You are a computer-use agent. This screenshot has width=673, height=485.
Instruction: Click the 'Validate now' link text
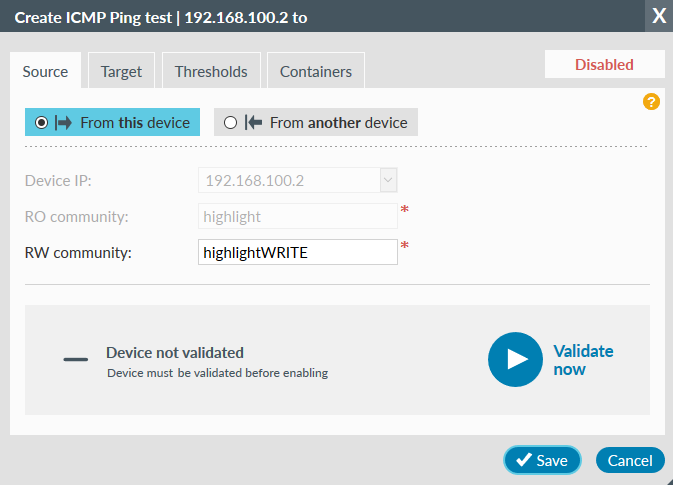pos(583,360)
